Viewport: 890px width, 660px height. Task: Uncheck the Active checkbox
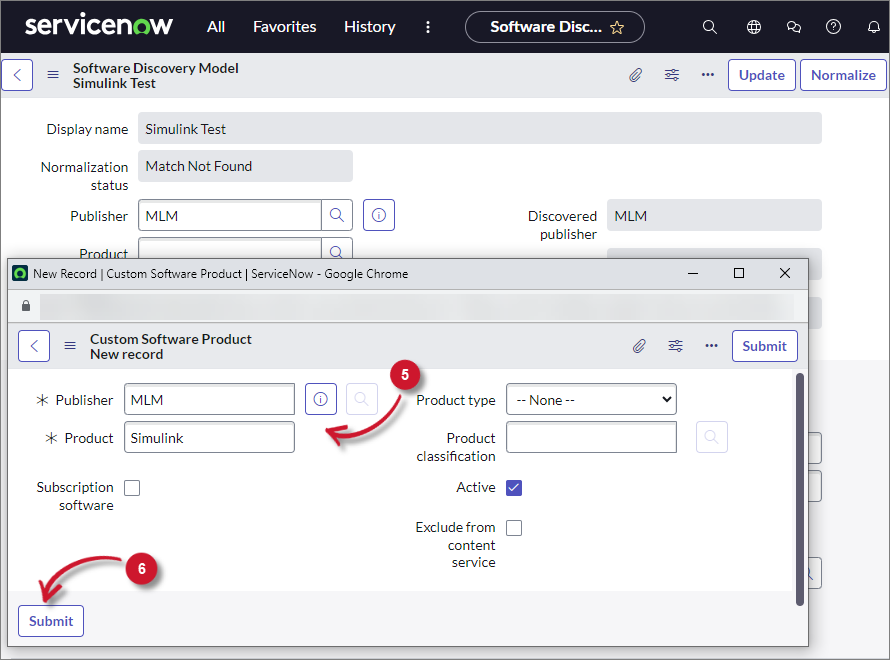513,487
